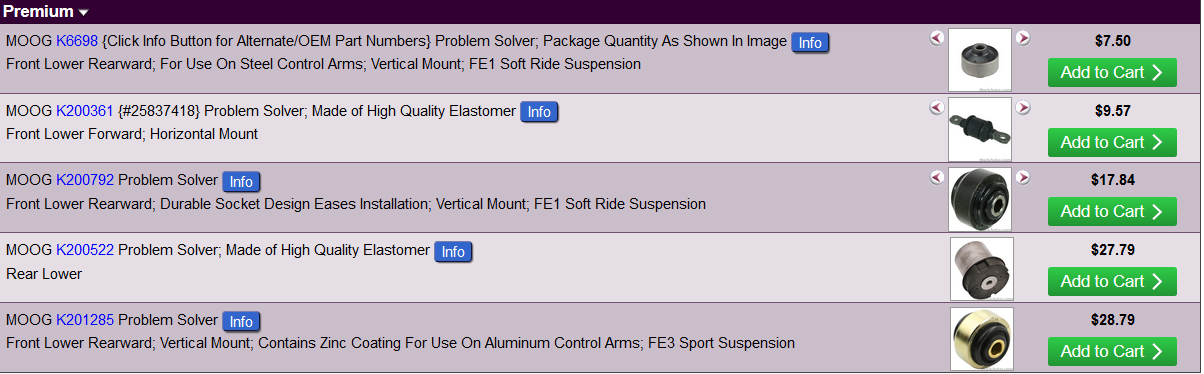View the K201285 gold bushing thumbnail

tap(981, 339)
